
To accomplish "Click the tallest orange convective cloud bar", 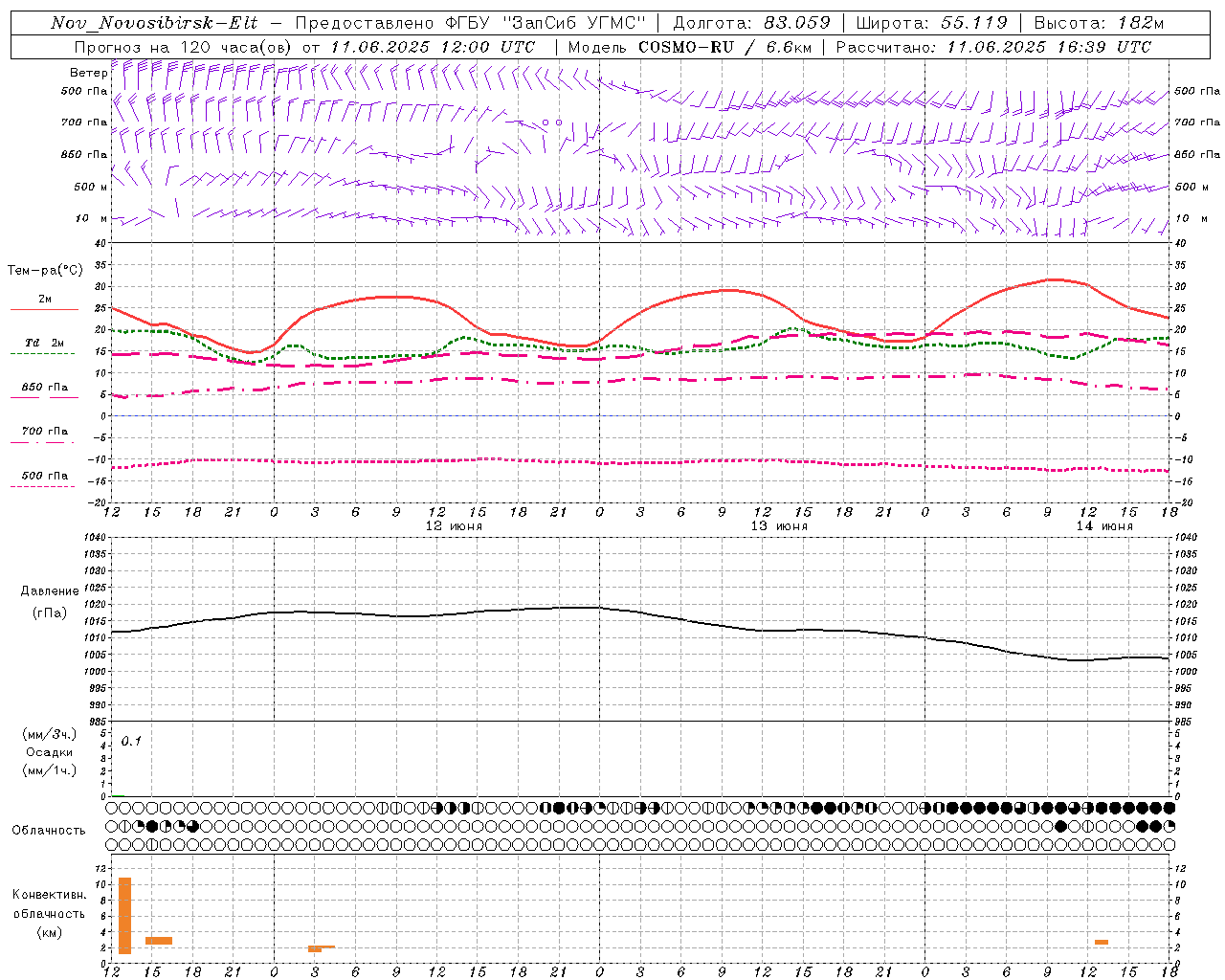I will [125, 916].
